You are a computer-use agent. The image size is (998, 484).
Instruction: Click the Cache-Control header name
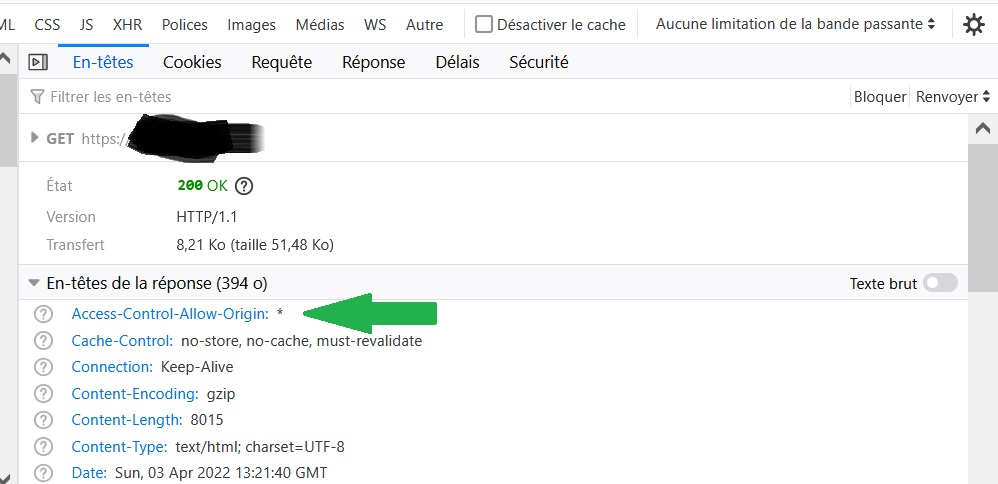[122, 341]
